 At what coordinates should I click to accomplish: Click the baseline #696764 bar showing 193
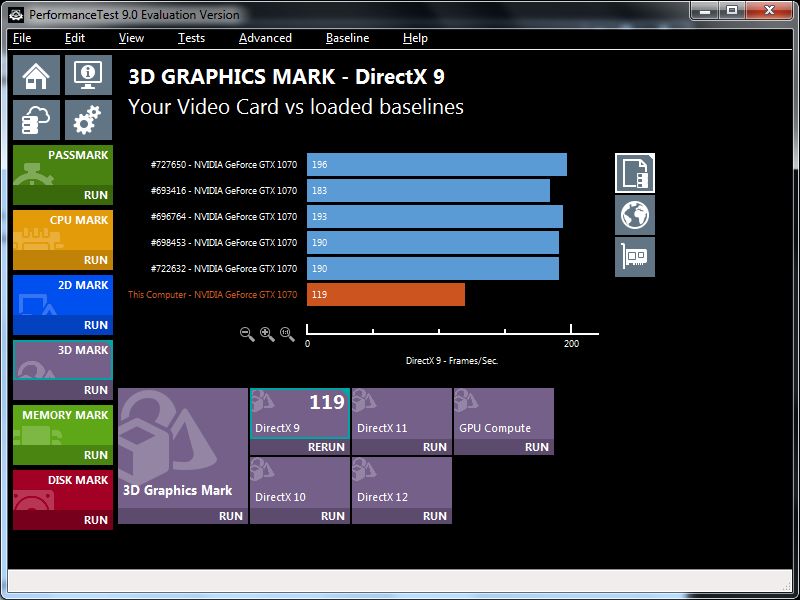[x=435, y=217]
